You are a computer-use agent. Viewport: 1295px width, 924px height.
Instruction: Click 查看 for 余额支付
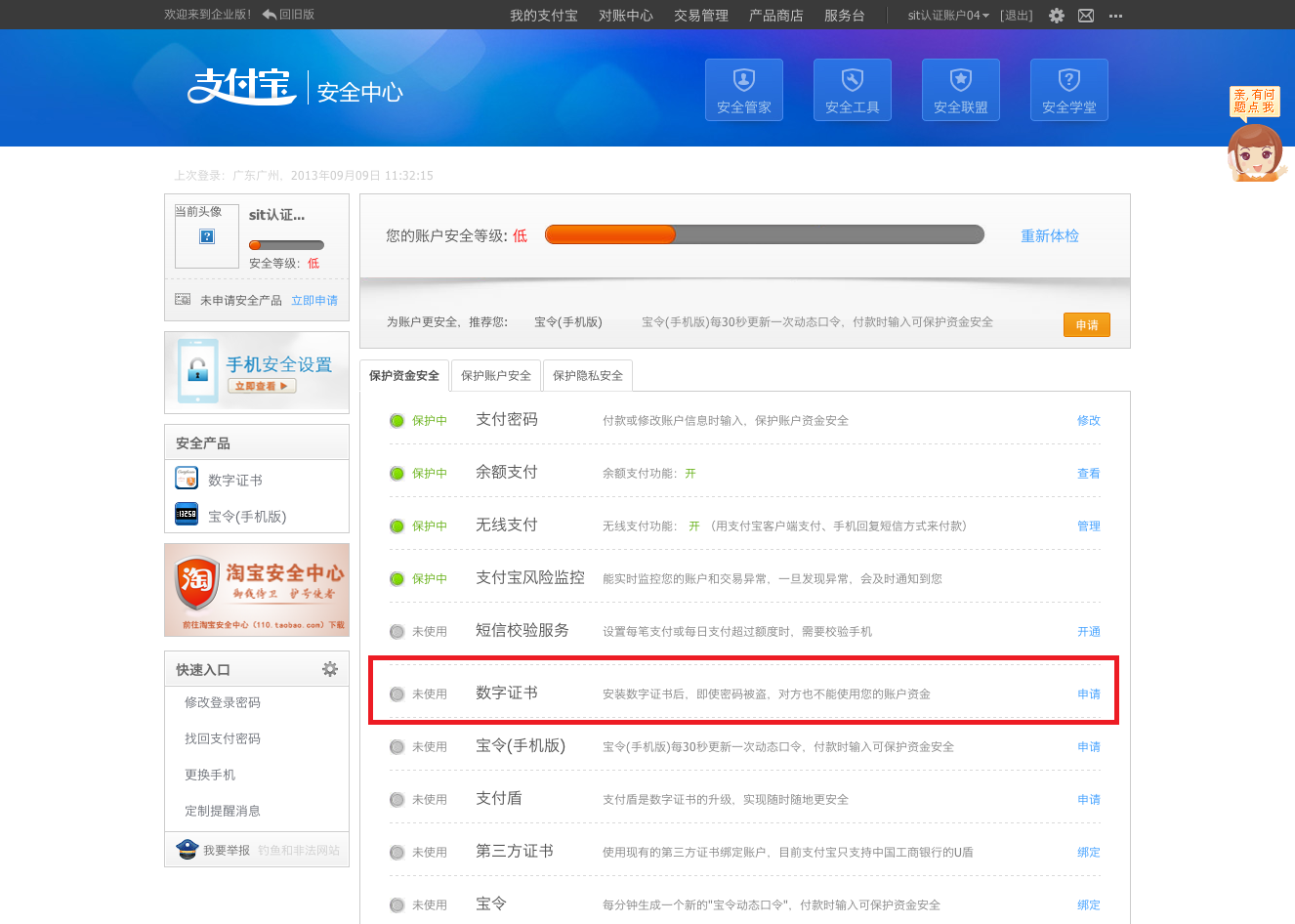pyautogui.click(x=1089, y=474)
